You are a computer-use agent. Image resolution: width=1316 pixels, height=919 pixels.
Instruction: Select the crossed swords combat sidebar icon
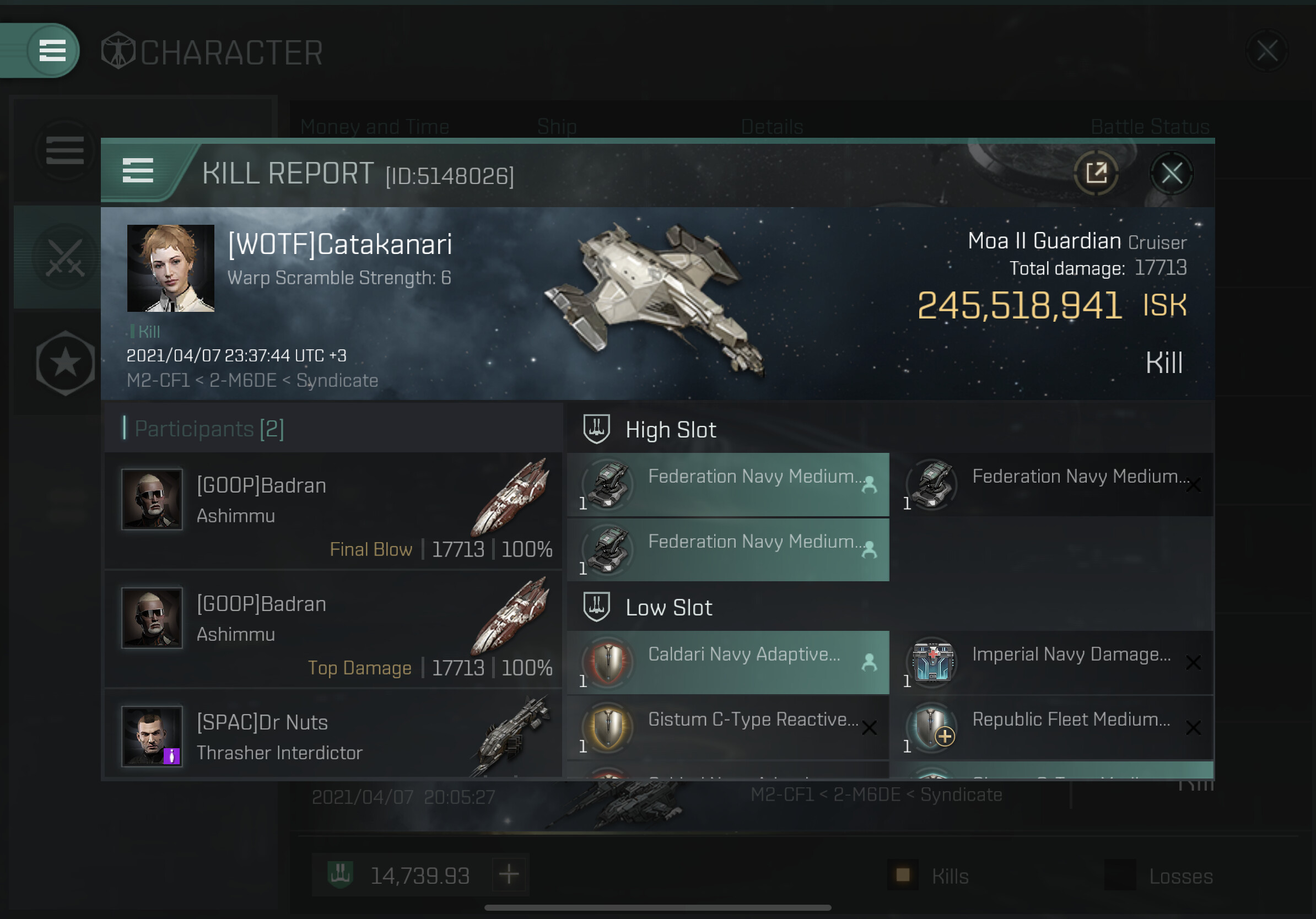[65, 258]
